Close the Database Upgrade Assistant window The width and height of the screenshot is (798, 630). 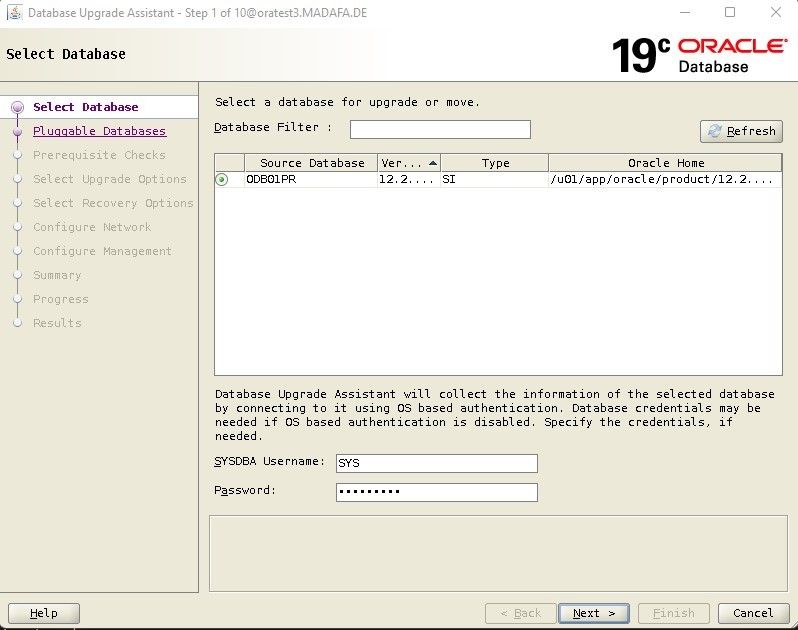coord(776,12)
